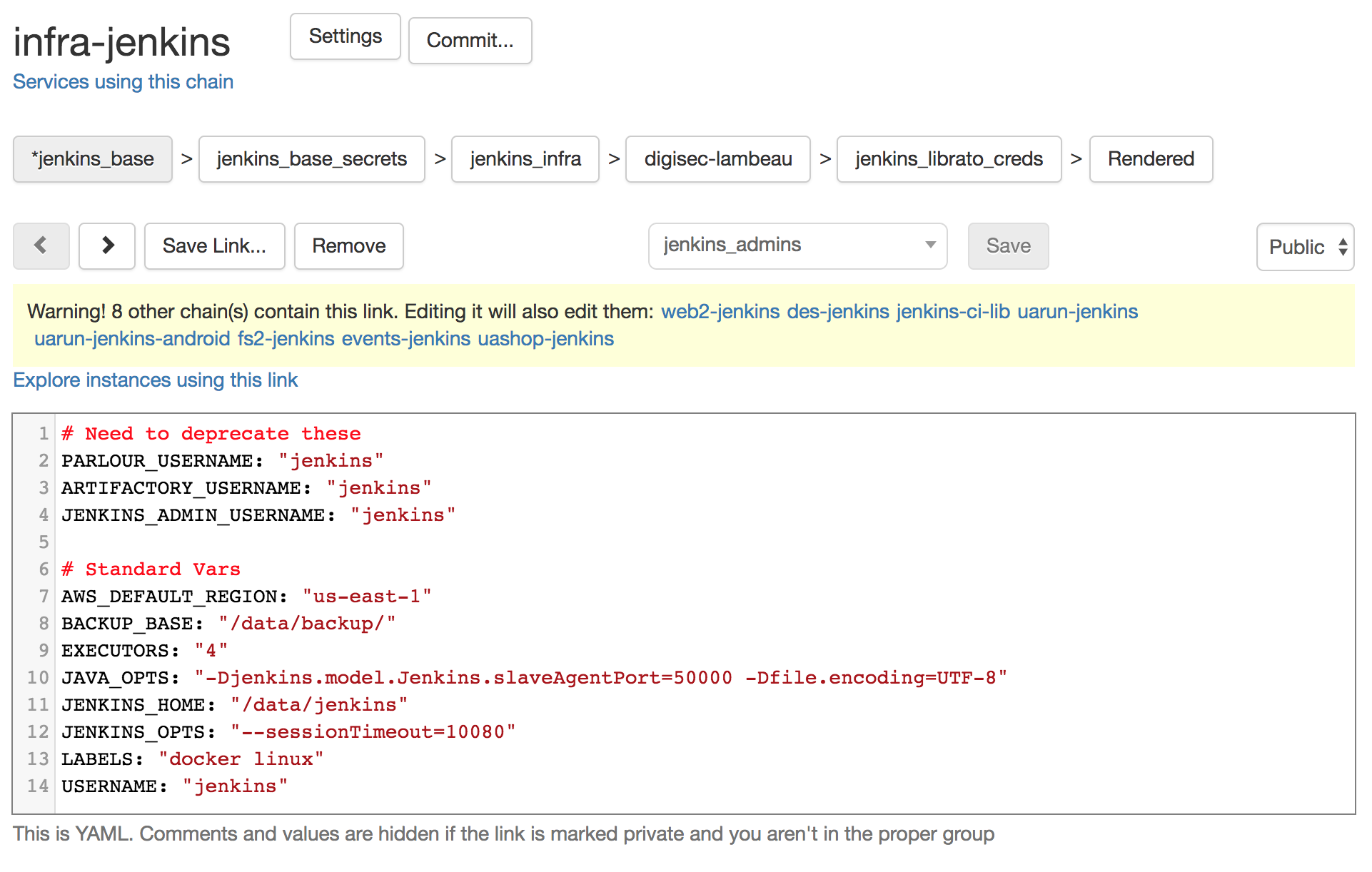Click Explore instances using this link
This screenshot has width=1372, height=872.
click(x=155, y=380)
